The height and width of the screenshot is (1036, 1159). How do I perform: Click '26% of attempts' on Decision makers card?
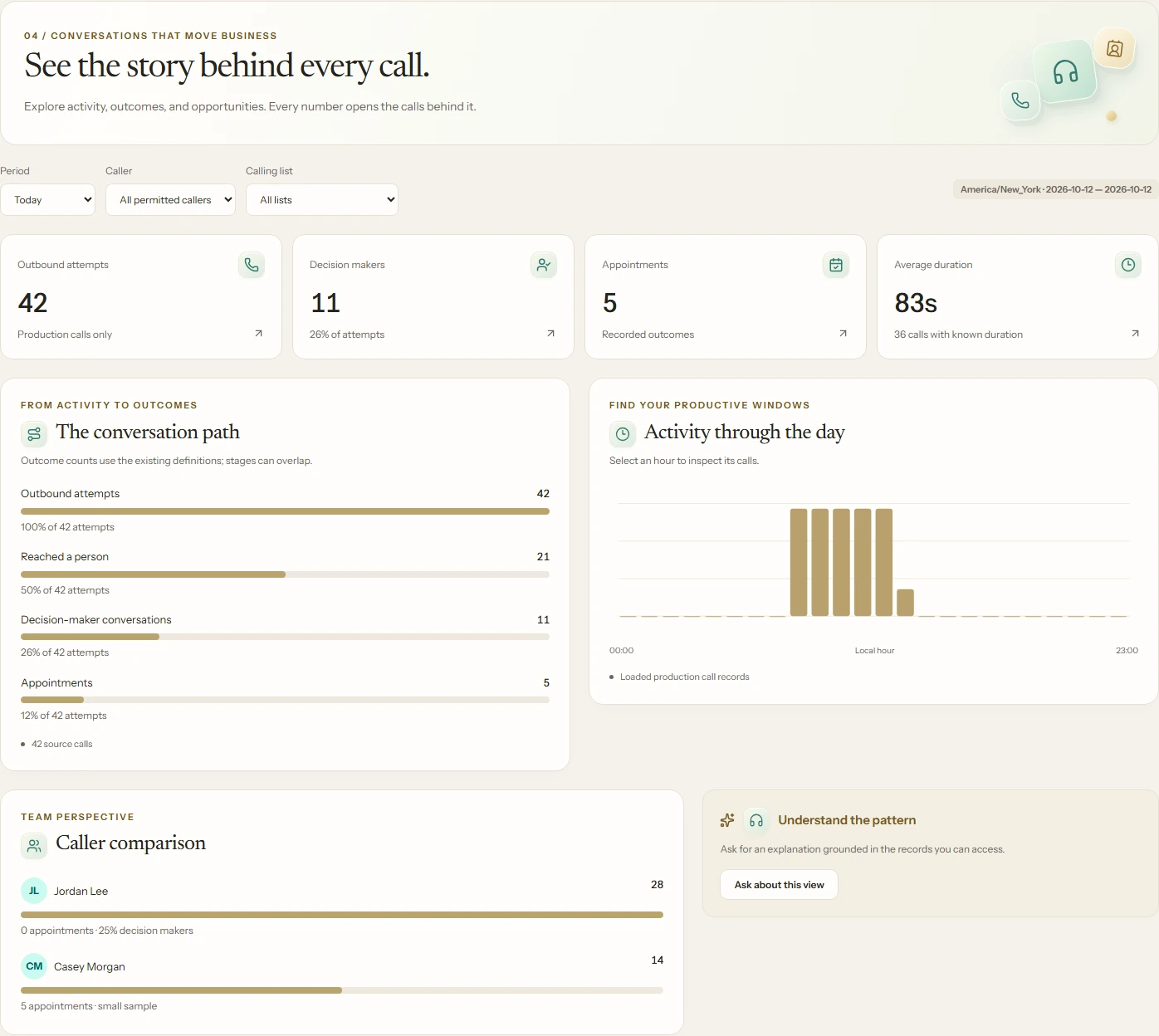pyautogui.click(x=347, y=335)
